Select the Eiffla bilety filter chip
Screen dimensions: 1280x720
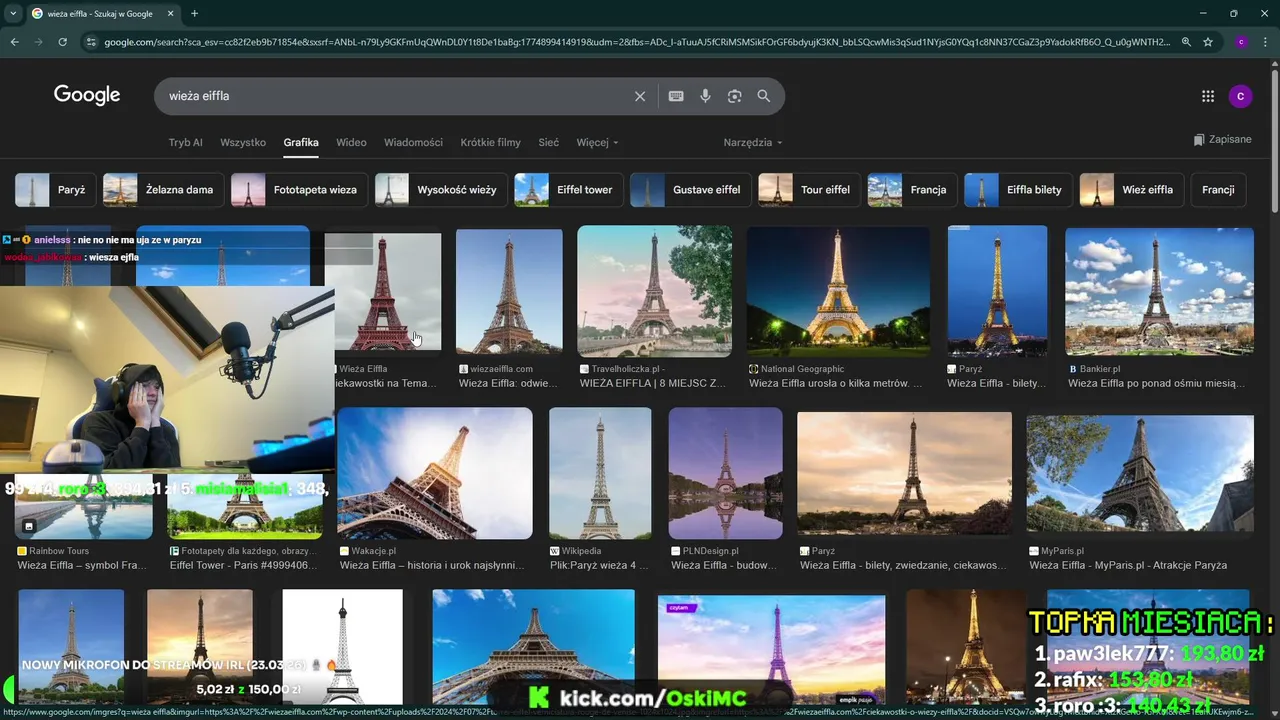1019,190
